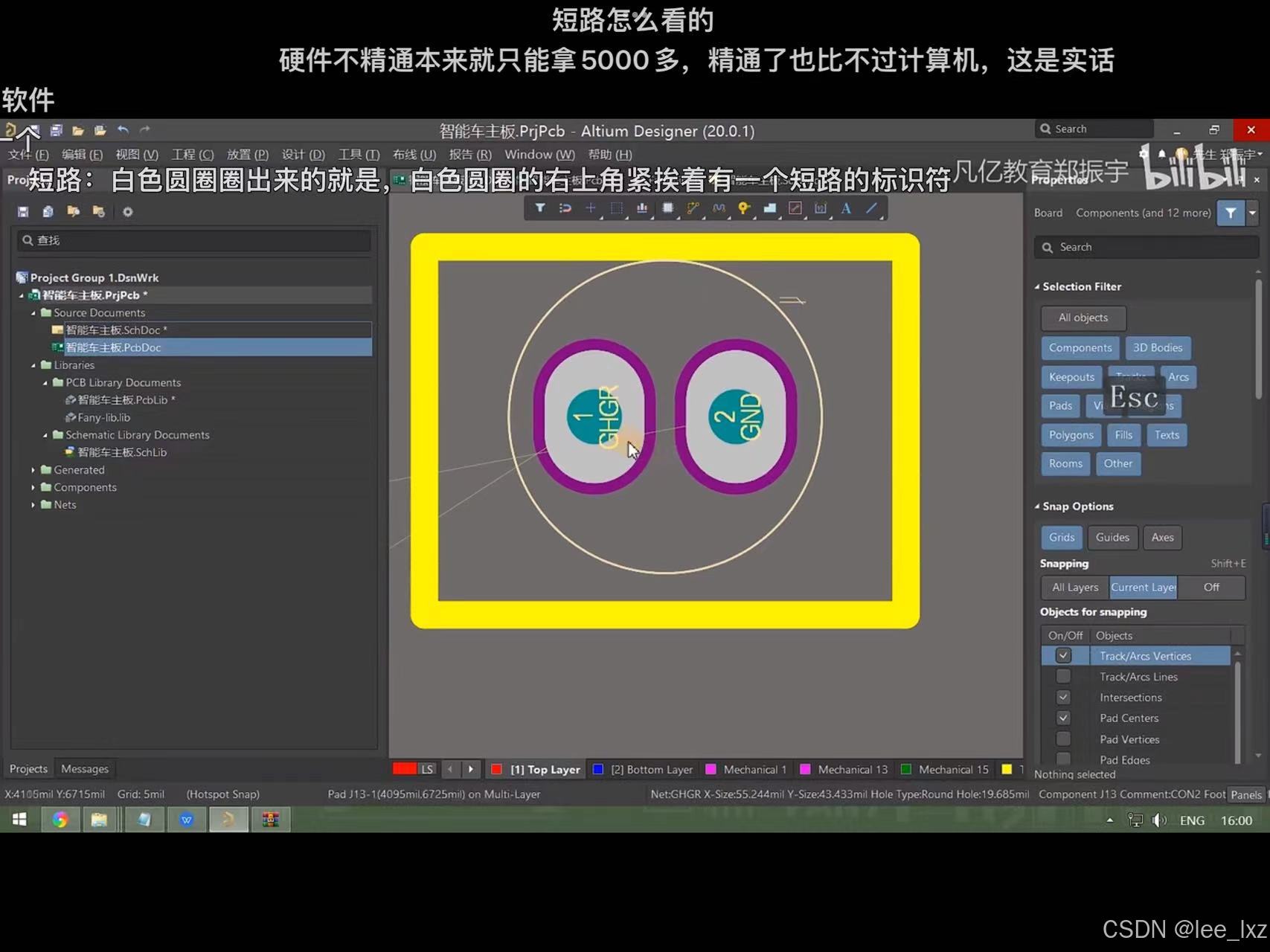
Task: Uncheck Track/Arcs Vertices snapping
Action: 1063,656
